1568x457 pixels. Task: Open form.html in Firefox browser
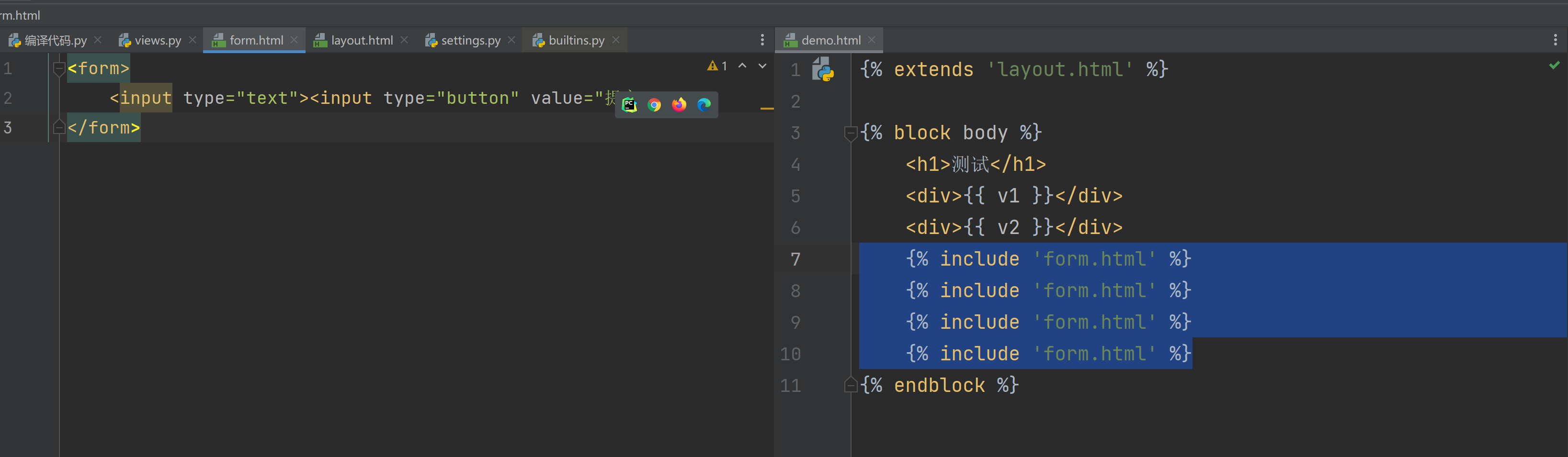tap(679, 105)
